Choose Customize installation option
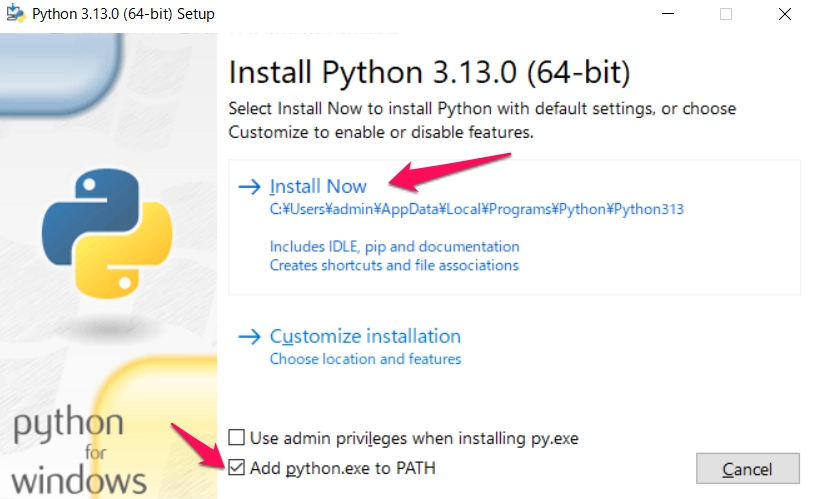The image size is (813, 499). coord(365,336)
